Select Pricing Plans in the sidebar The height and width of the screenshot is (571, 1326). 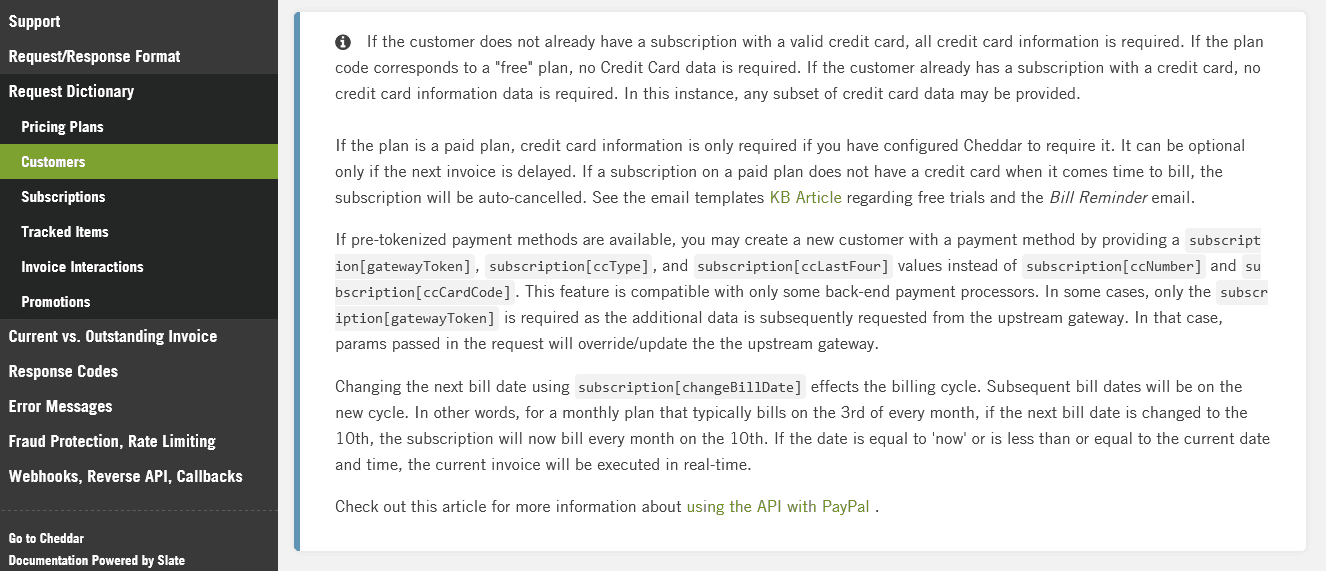[62, 127]
